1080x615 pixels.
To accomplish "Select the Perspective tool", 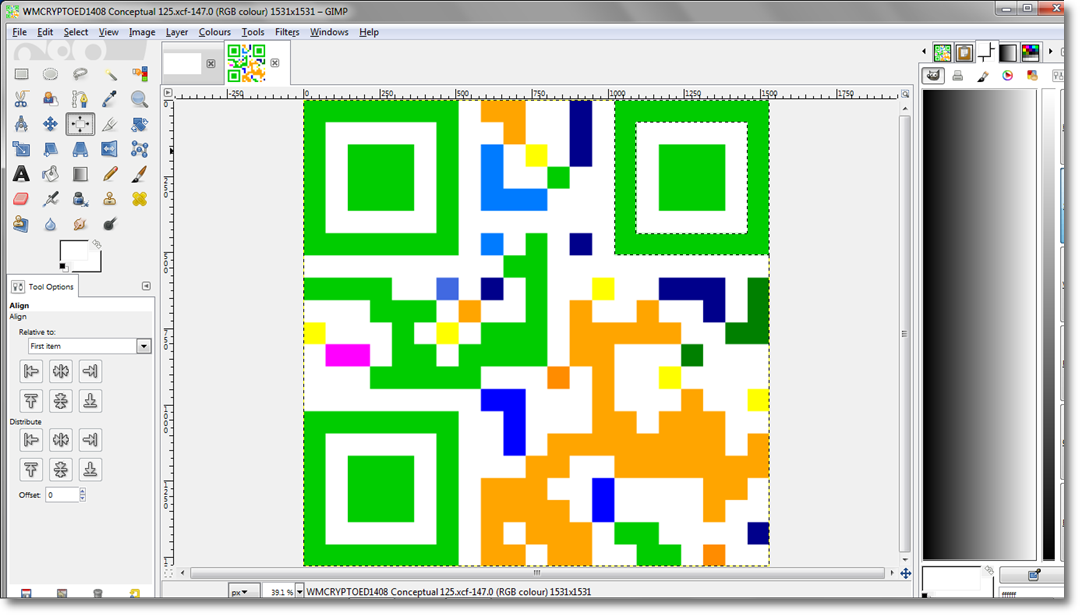I will 80,149.
